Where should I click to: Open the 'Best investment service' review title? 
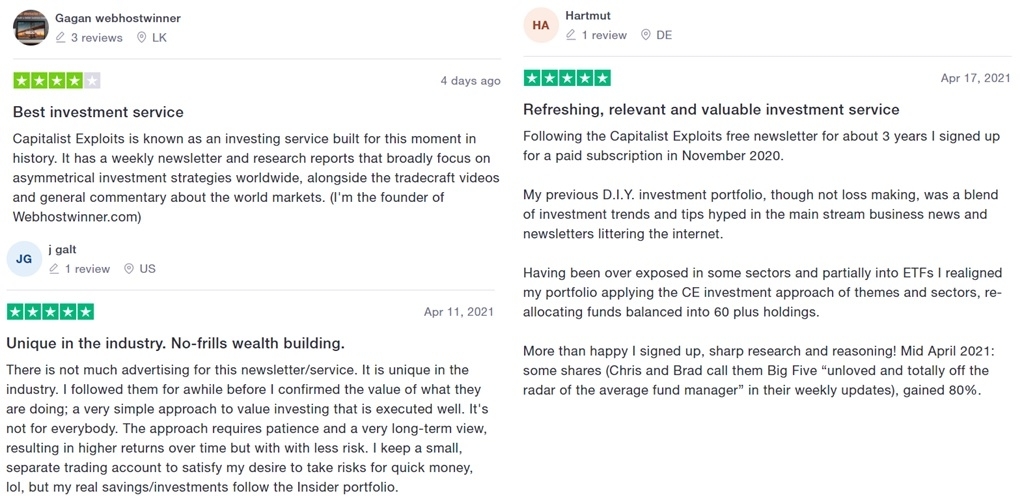click(98, 112)
